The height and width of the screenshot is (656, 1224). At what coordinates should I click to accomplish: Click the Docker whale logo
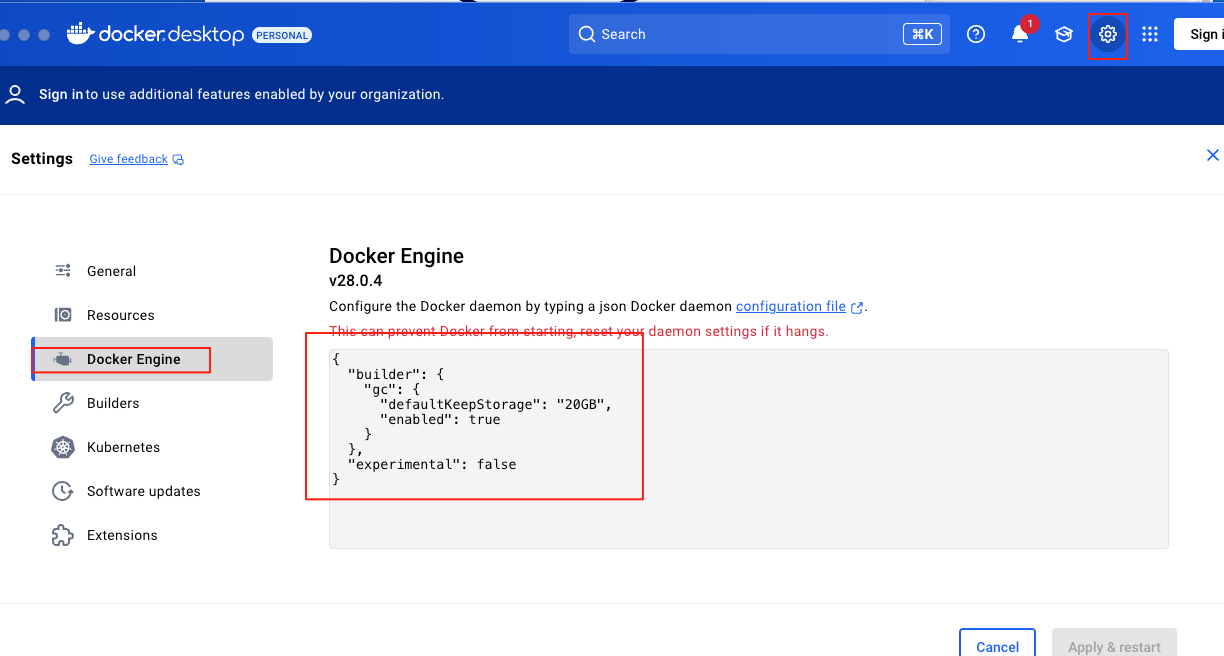coord(81,34)
